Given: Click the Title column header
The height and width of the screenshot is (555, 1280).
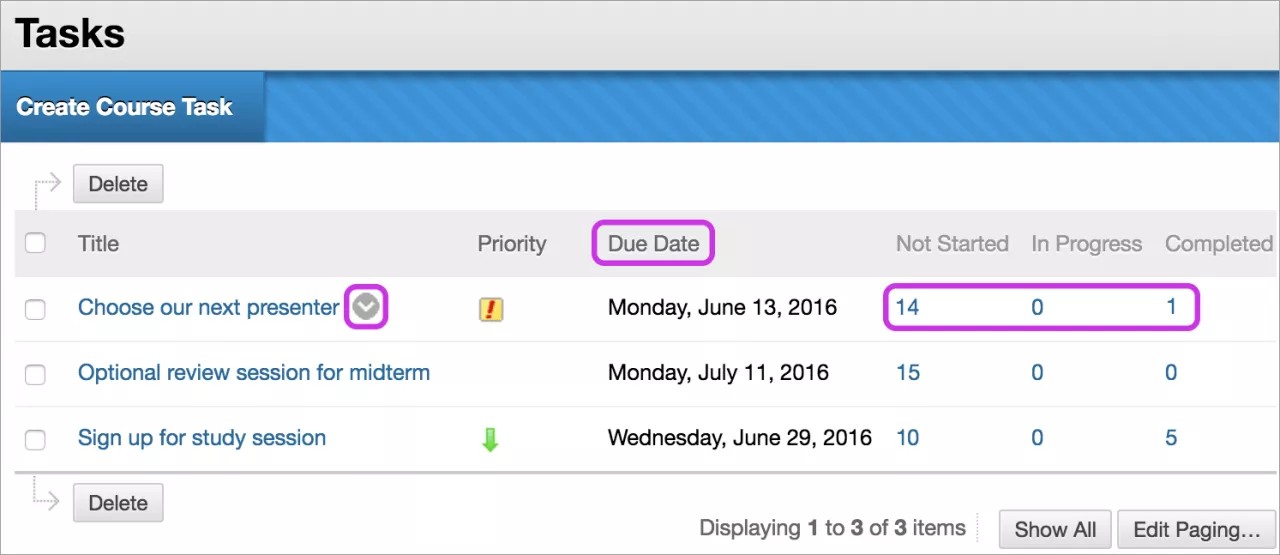Looking at the screenshot, I should pos(98,244).
